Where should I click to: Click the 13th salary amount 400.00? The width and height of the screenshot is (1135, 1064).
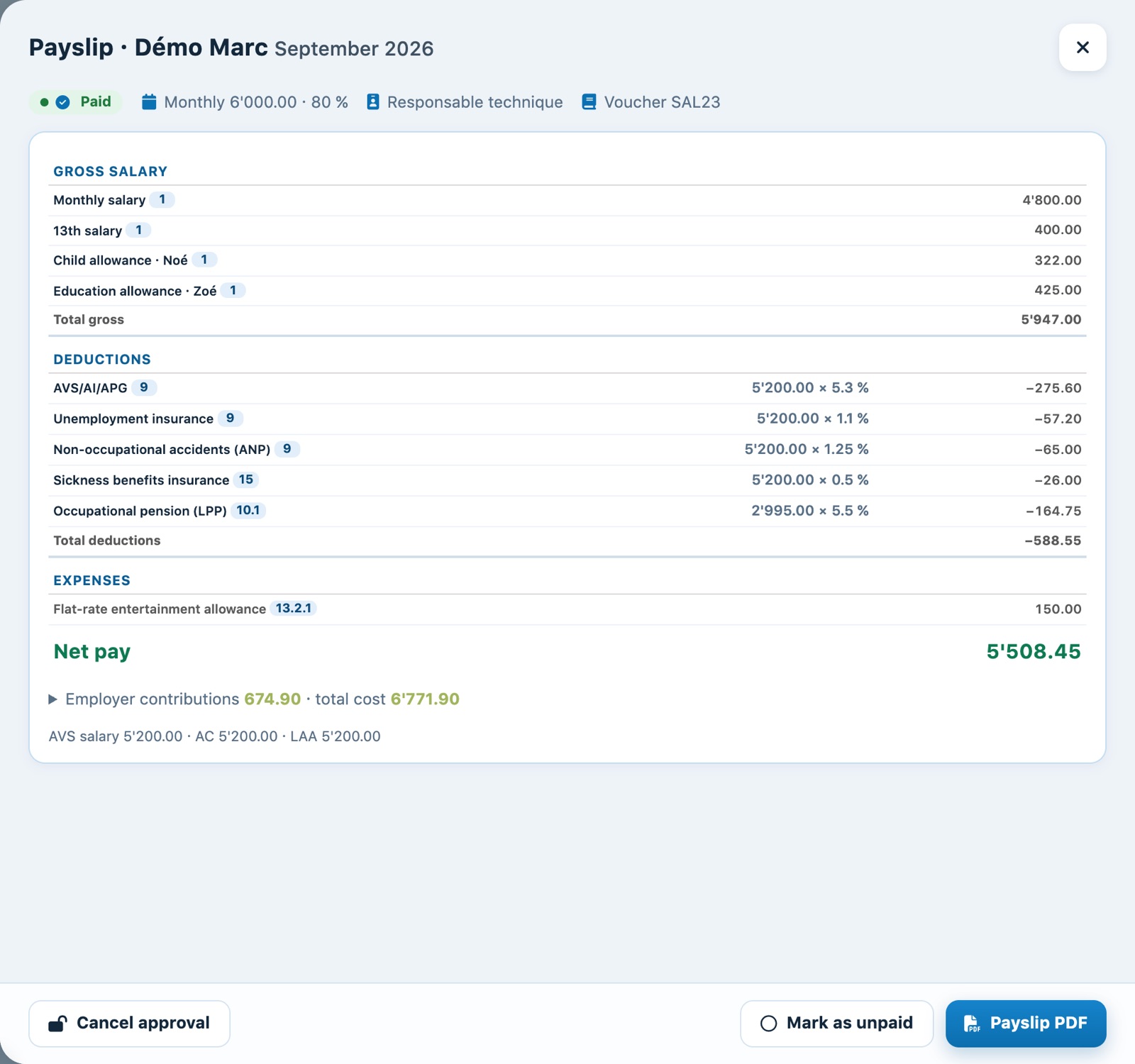(1058, 230)
